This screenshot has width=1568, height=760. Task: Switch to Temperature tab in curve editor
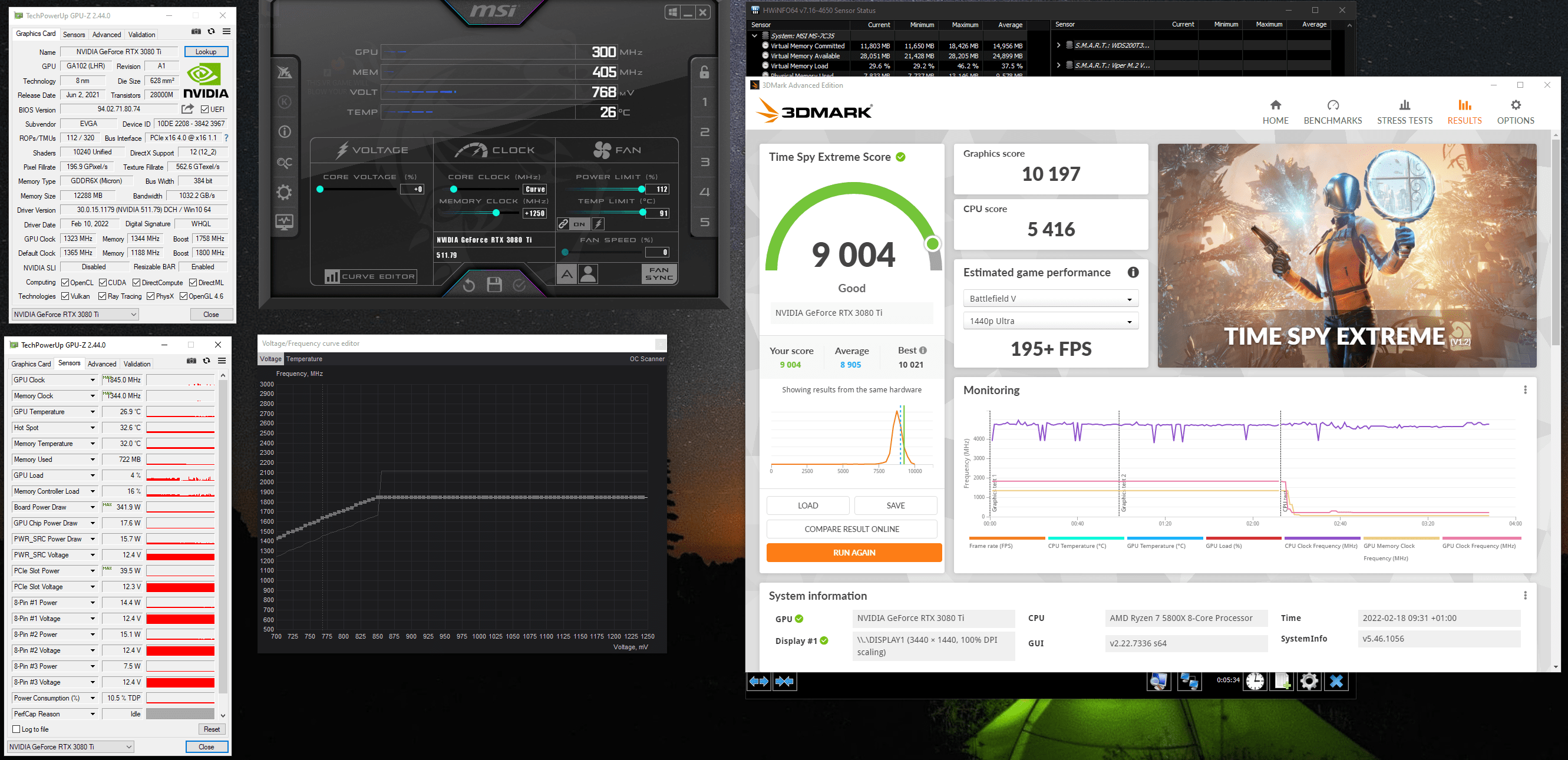click(304, 359)
